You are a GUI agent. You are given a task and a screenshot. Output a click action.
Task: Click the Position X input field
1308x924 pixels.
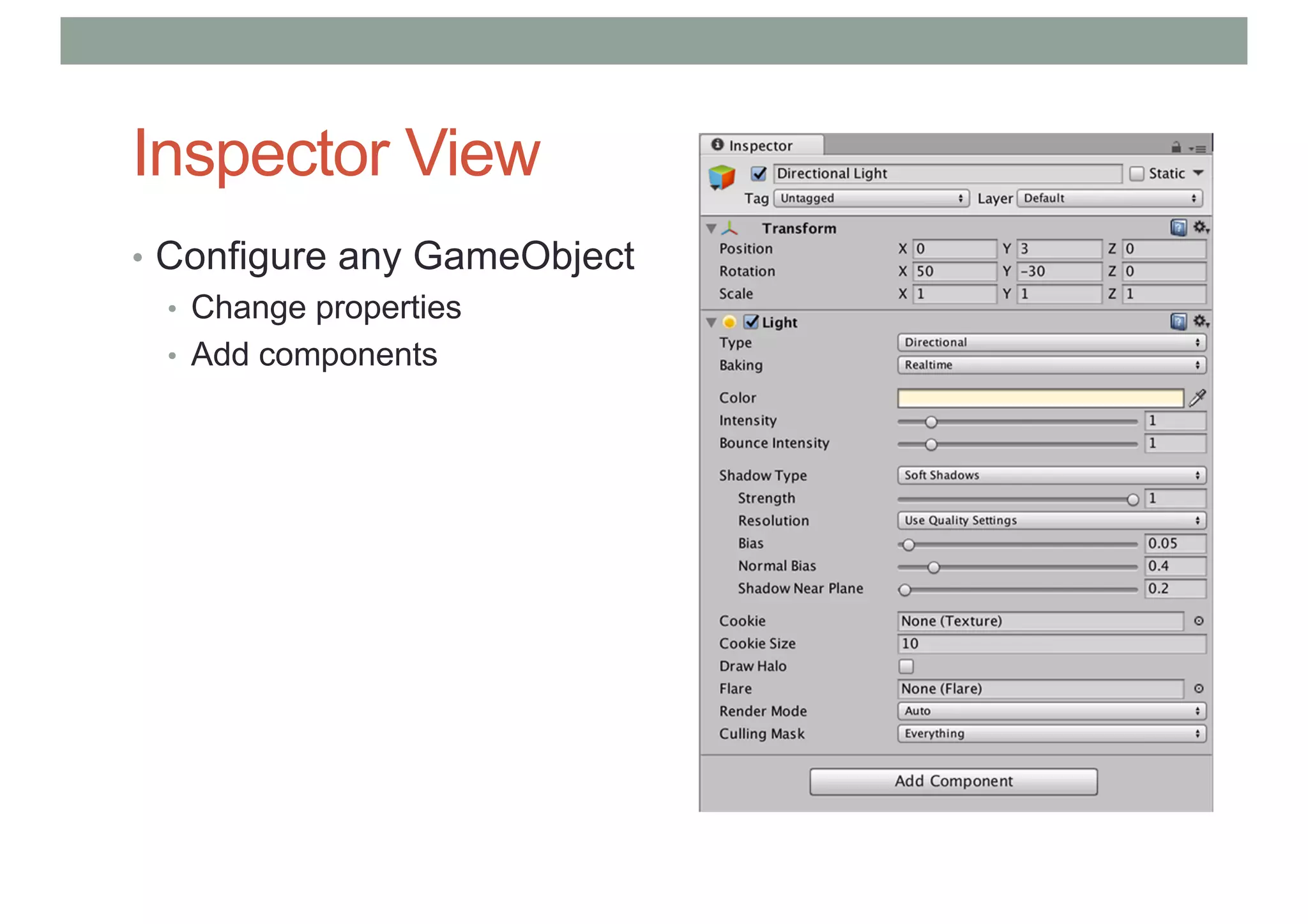point(955,248)
